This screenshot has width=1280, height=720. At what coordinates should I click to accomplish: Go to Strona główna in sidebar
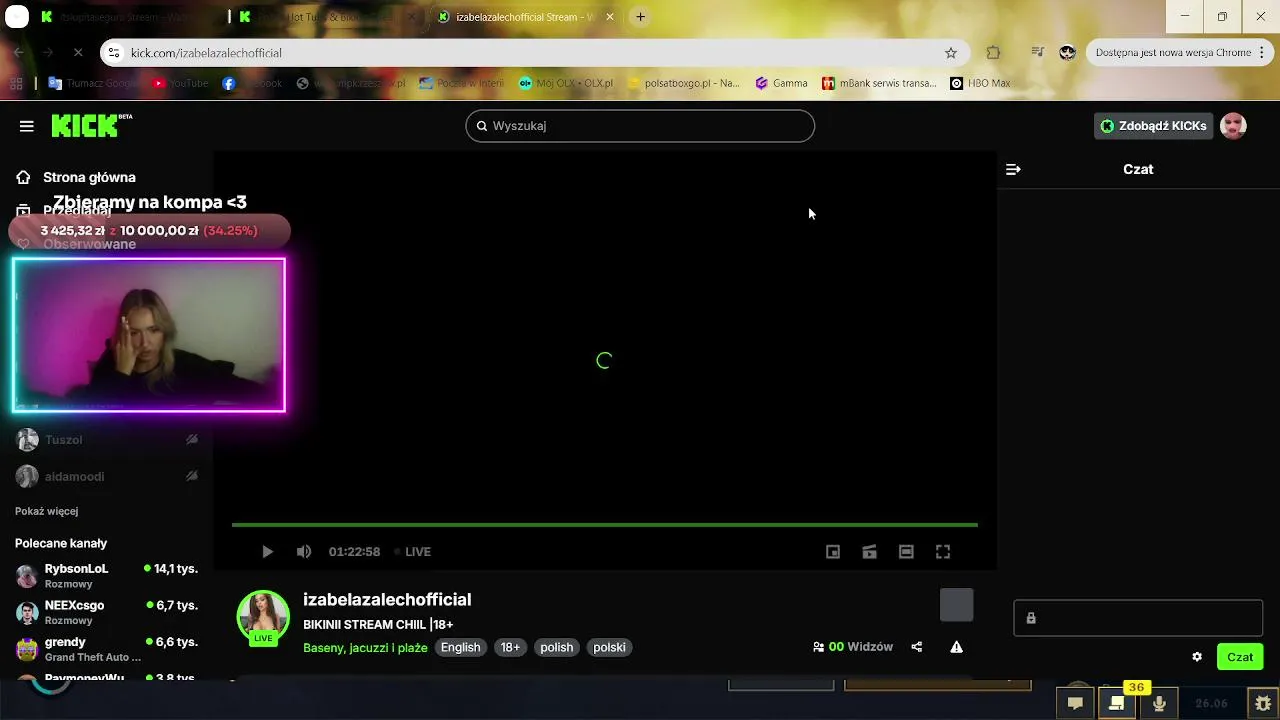tap(89, 177)
